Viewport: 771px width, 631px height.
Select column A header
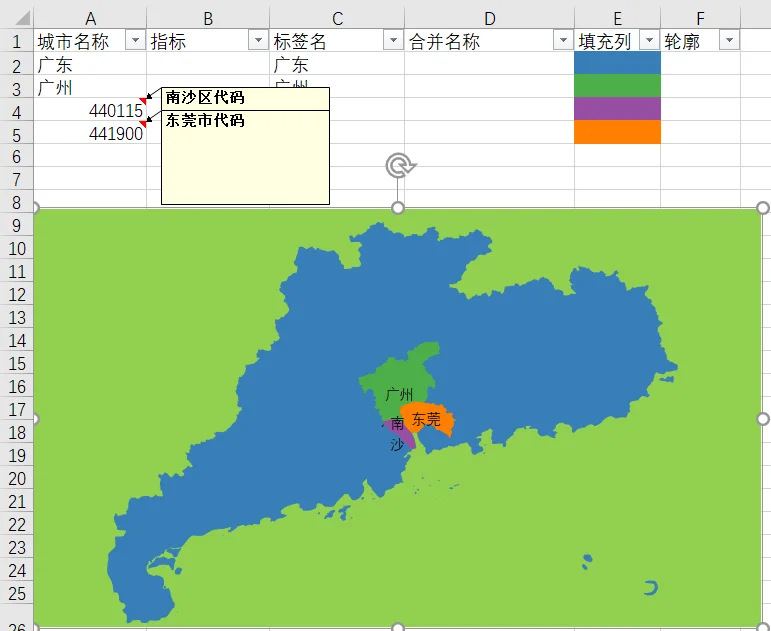90,19
